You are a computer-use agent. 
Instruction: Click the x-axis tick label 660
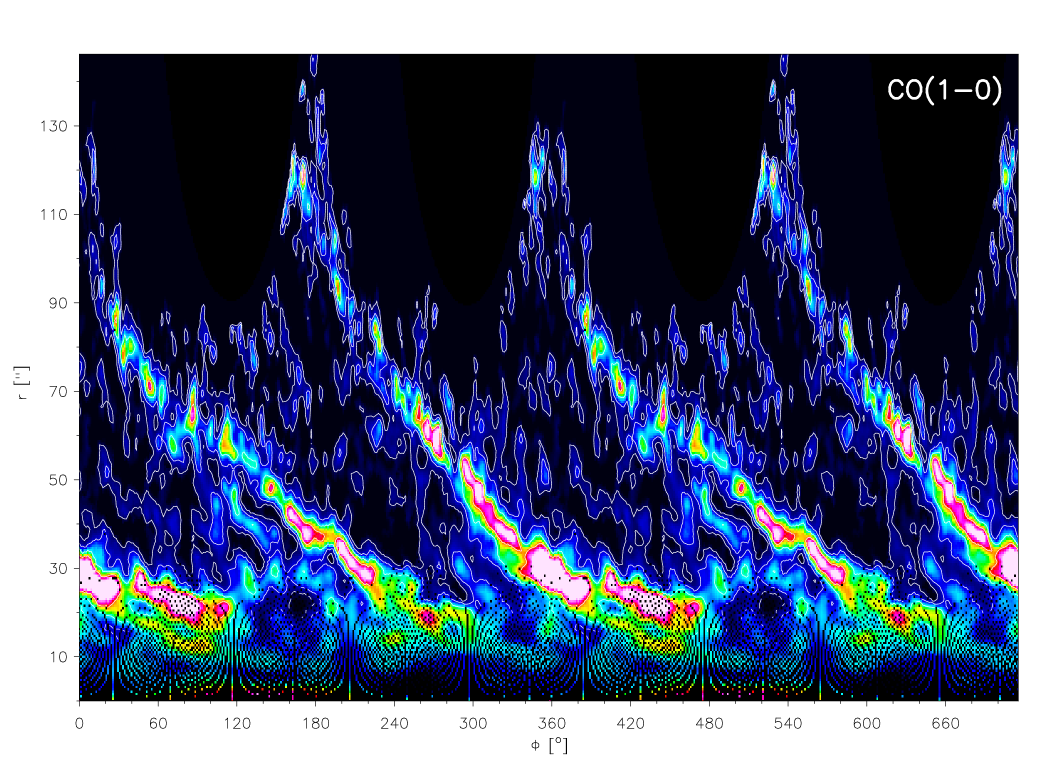tap(945, 723)
